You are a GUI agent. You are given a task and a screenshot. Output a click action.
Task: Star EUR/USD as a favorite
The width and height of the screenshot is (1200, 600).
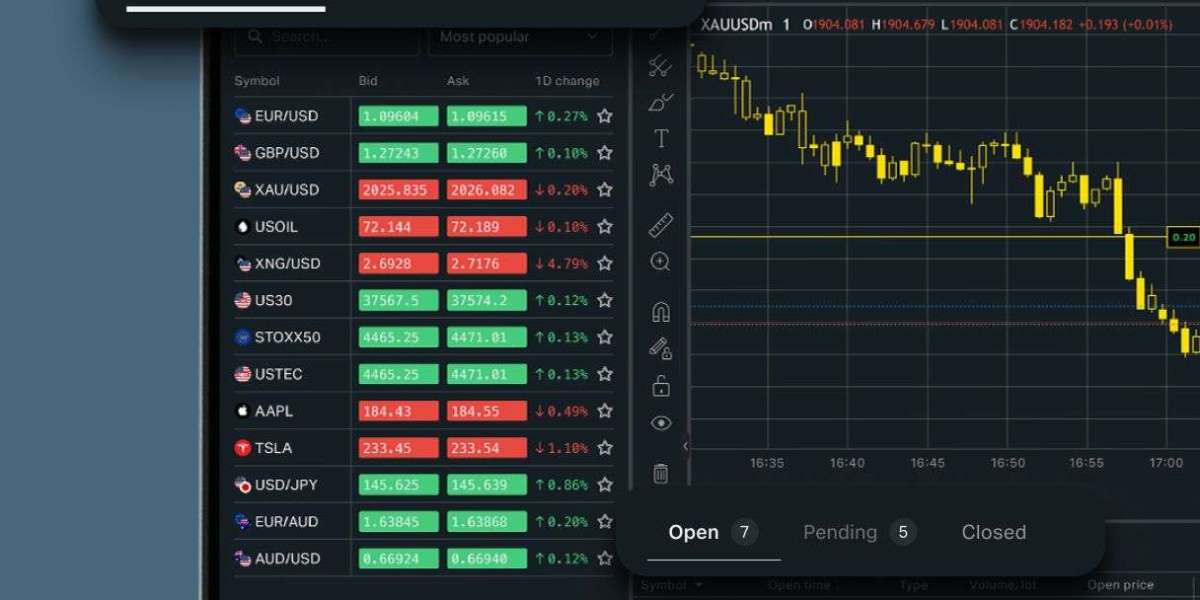(604, 116)
